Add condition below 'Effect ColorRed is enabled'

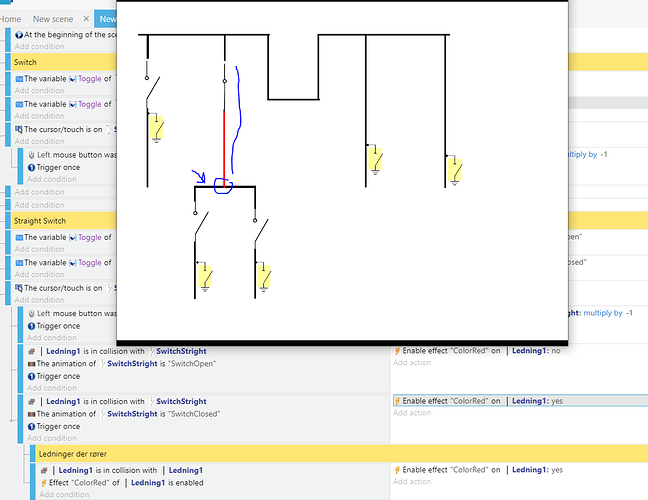64,495
